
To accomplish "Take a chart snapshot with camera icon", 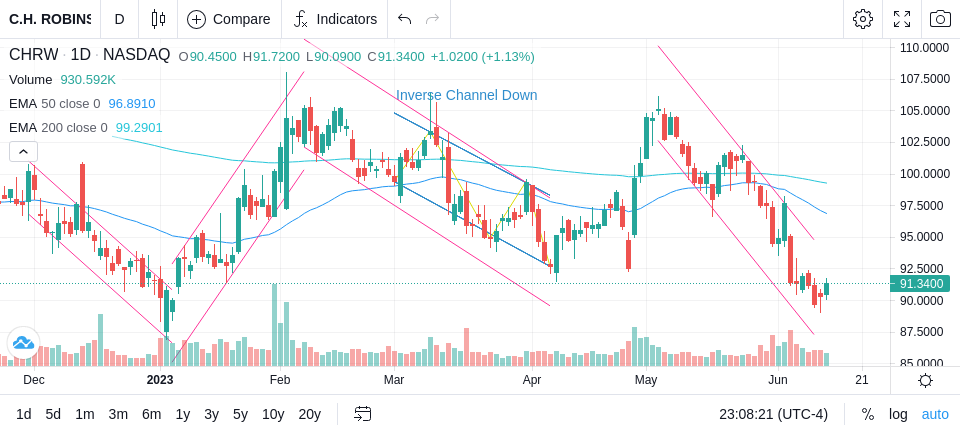I will [x=940, y=19].
